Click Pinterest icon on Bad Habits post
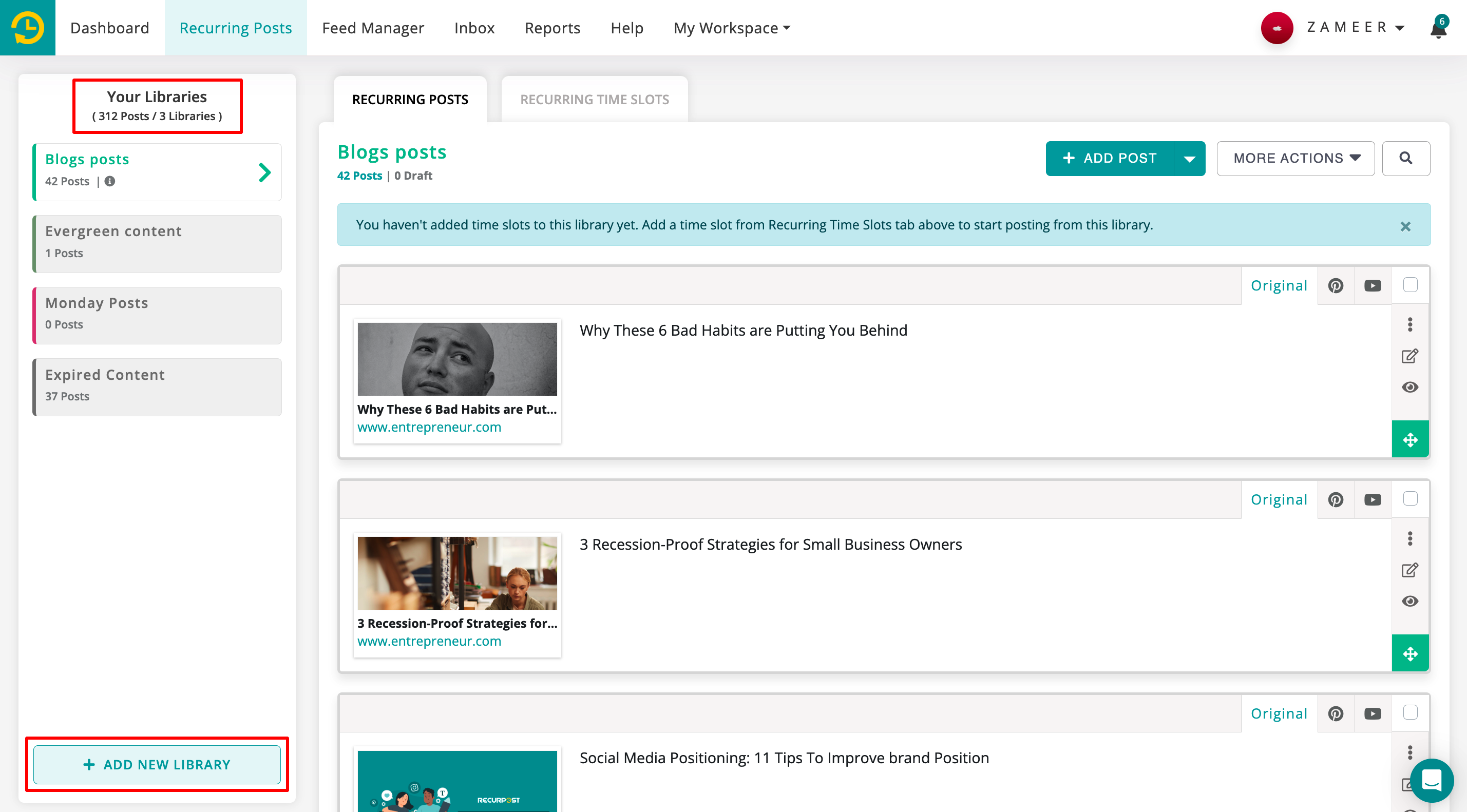 (x=1336, y=285)
